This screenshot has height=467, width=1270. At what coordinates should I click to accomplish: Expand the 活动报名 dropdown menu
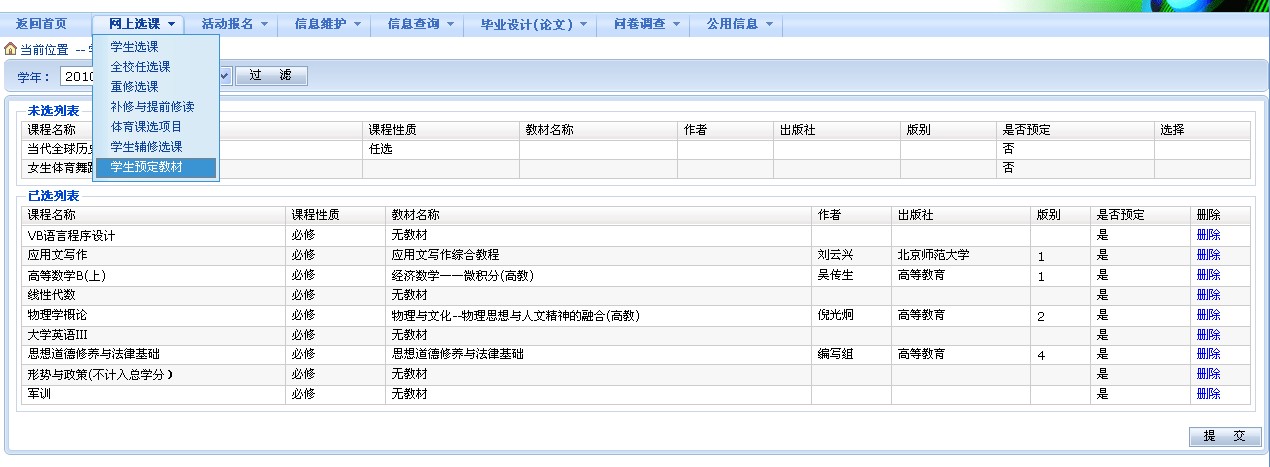coord(235,24)
